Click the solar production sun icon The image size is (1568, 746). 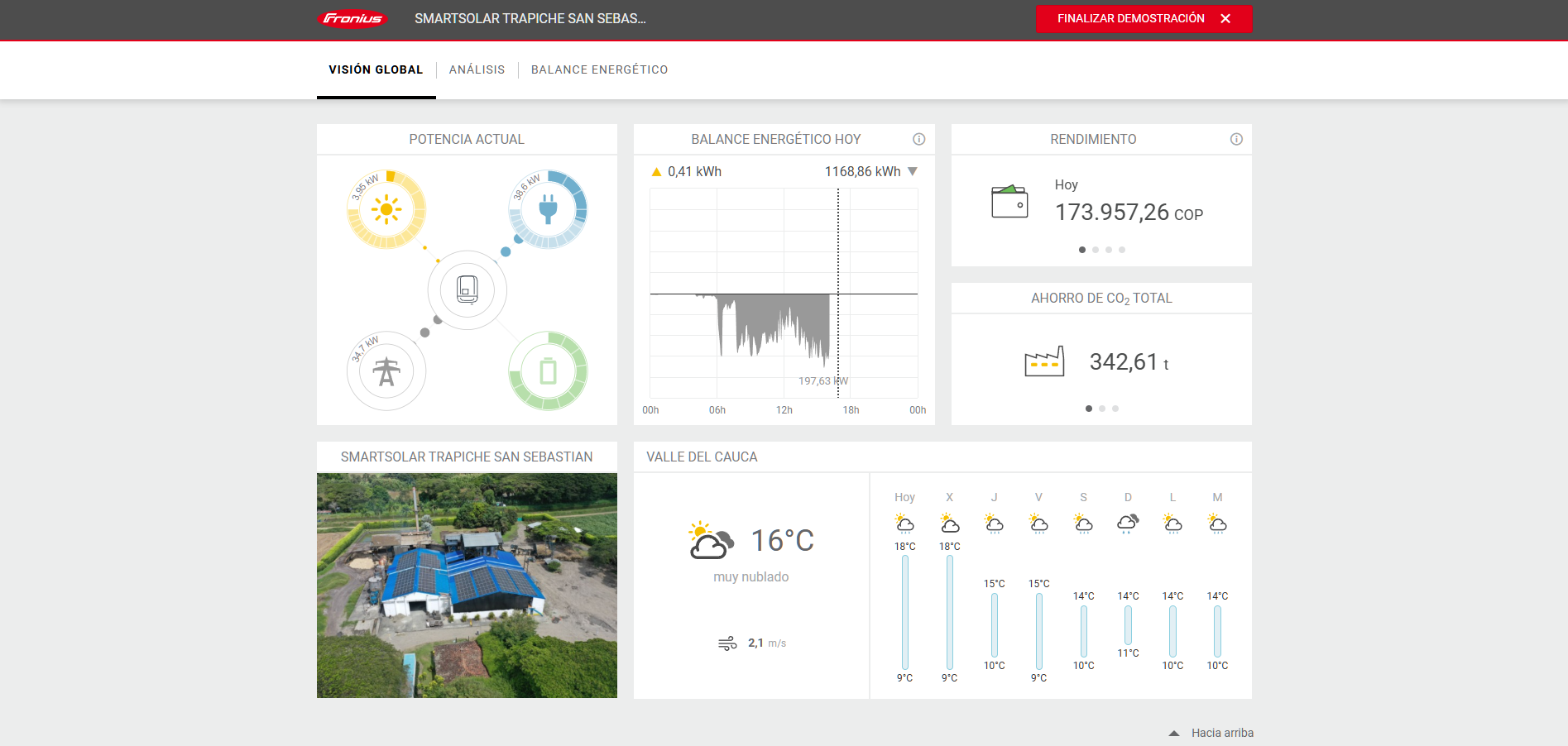pyautogui.click(x=386, y=210)
